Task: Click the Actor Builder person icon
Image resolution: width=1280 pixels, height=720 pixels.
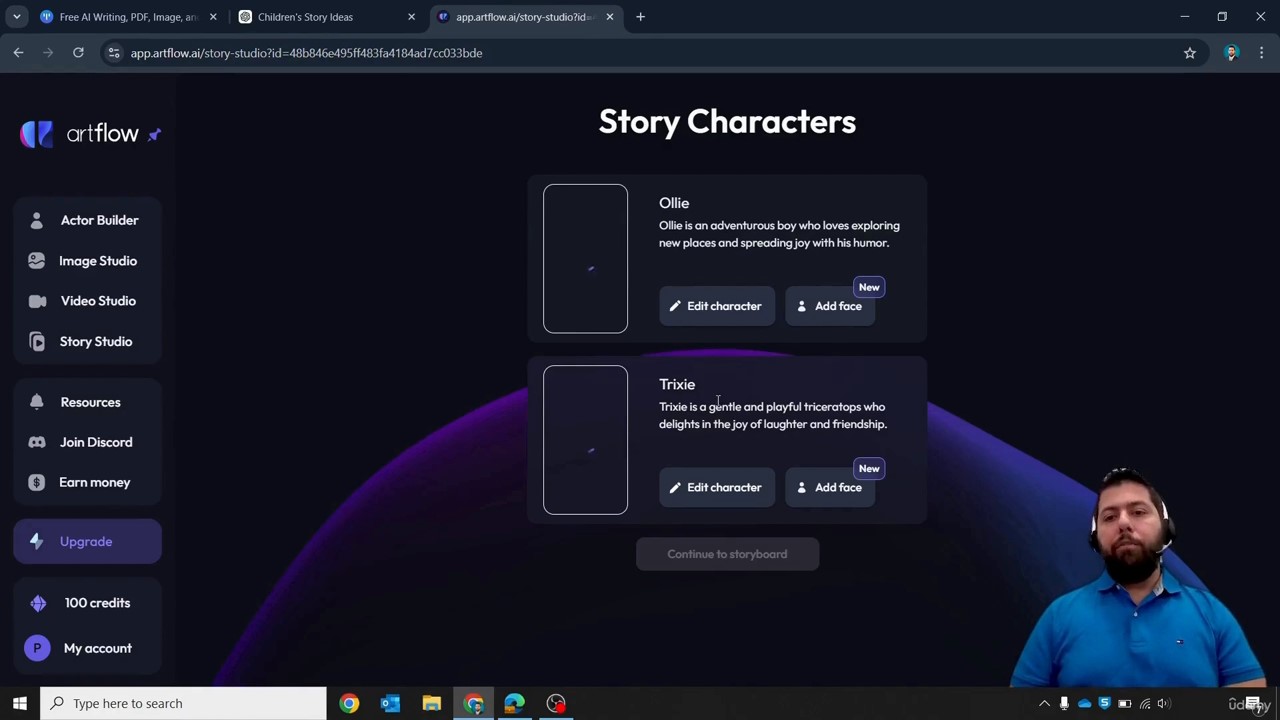Action: click(37, 220)
